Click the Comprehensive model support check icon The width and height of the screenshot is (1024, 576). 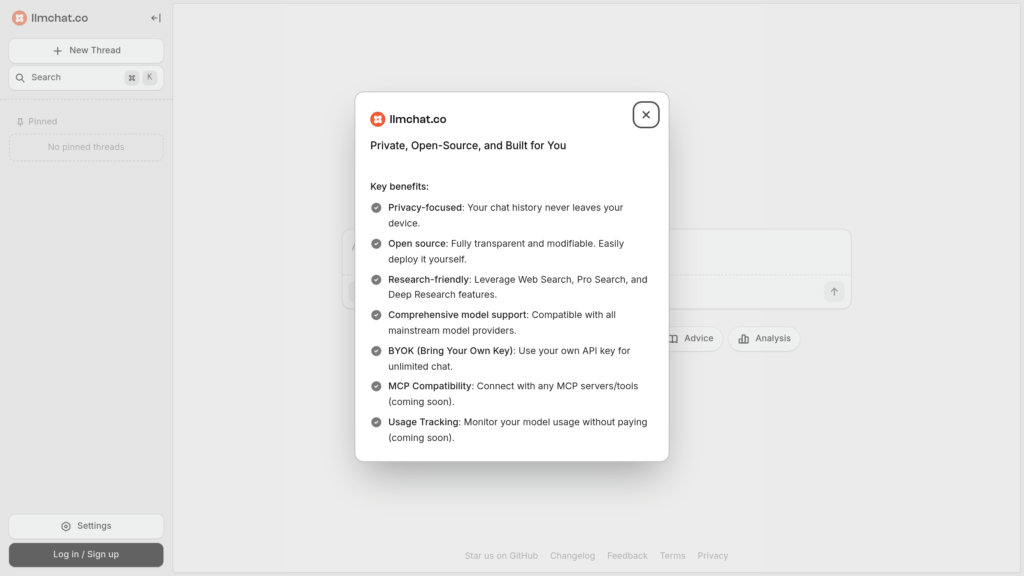(376, 315)
